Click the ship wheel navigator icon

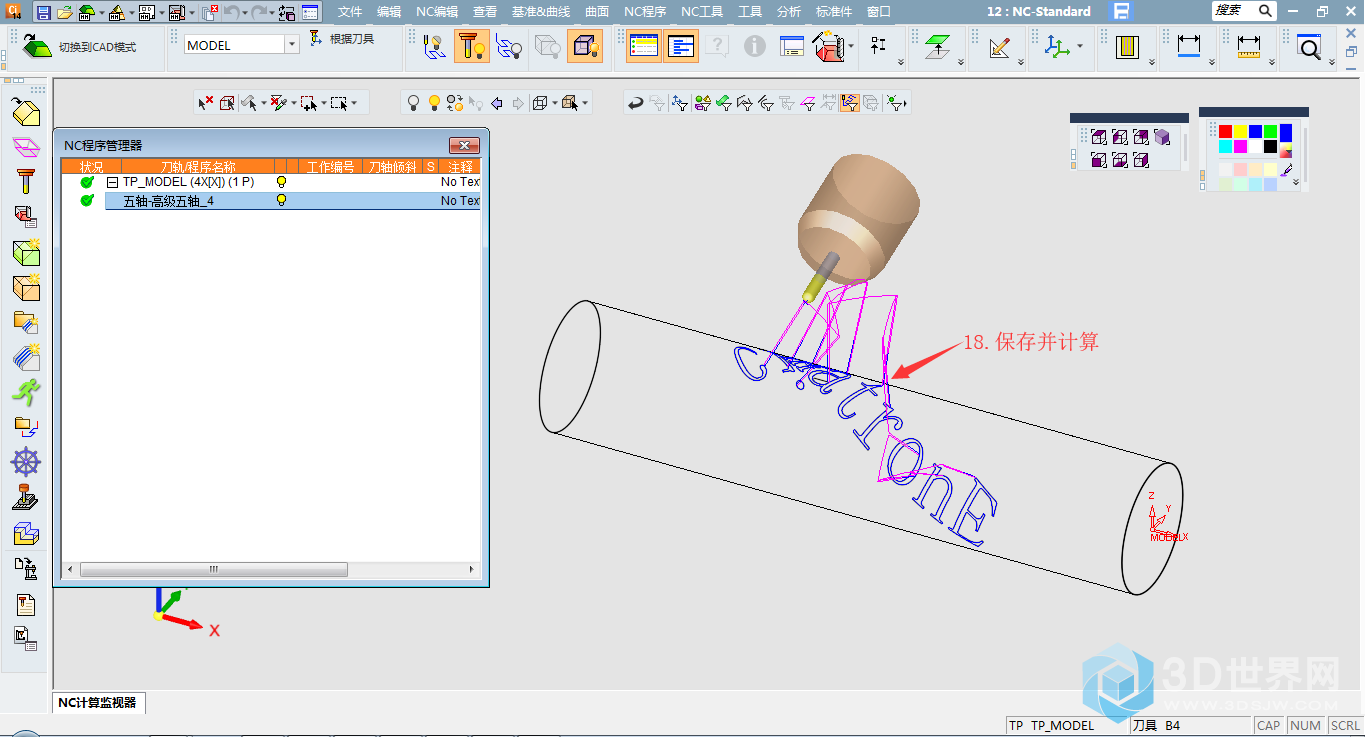(x=26, y=462)
